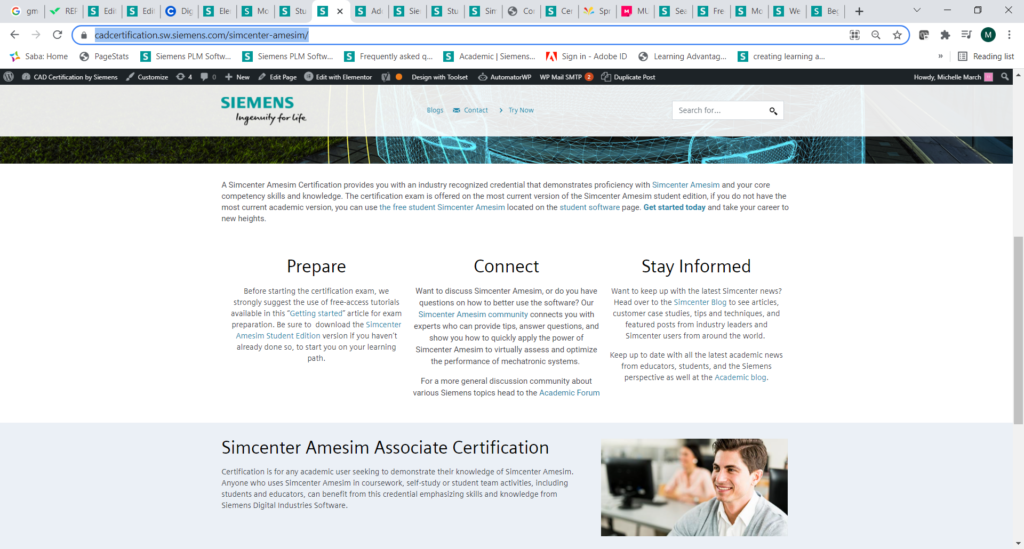
Task: Reload the current page
Action: click(57, 35)
